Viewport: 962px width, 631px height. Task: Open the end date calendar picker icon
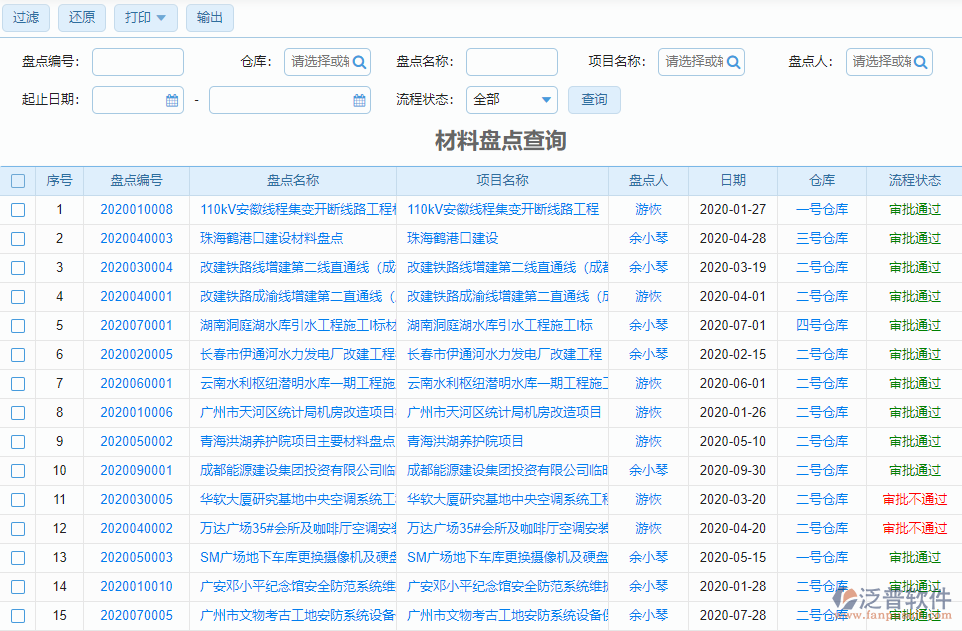pyautogui.click(x=361, y=100)
